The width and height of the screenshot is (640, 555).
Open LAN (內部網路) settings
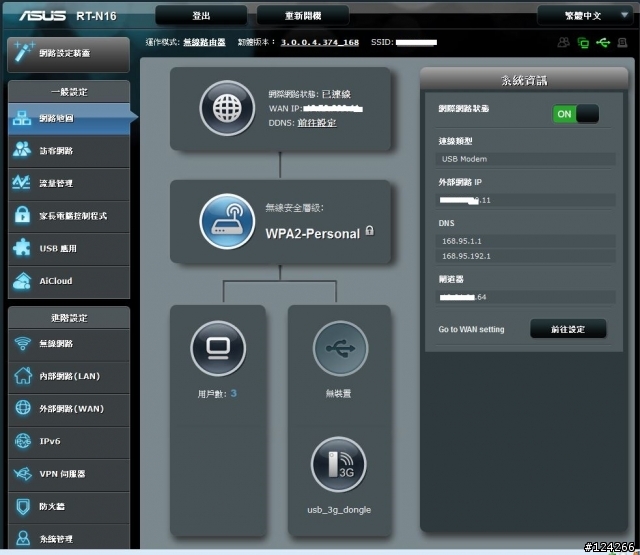[69, 376]
